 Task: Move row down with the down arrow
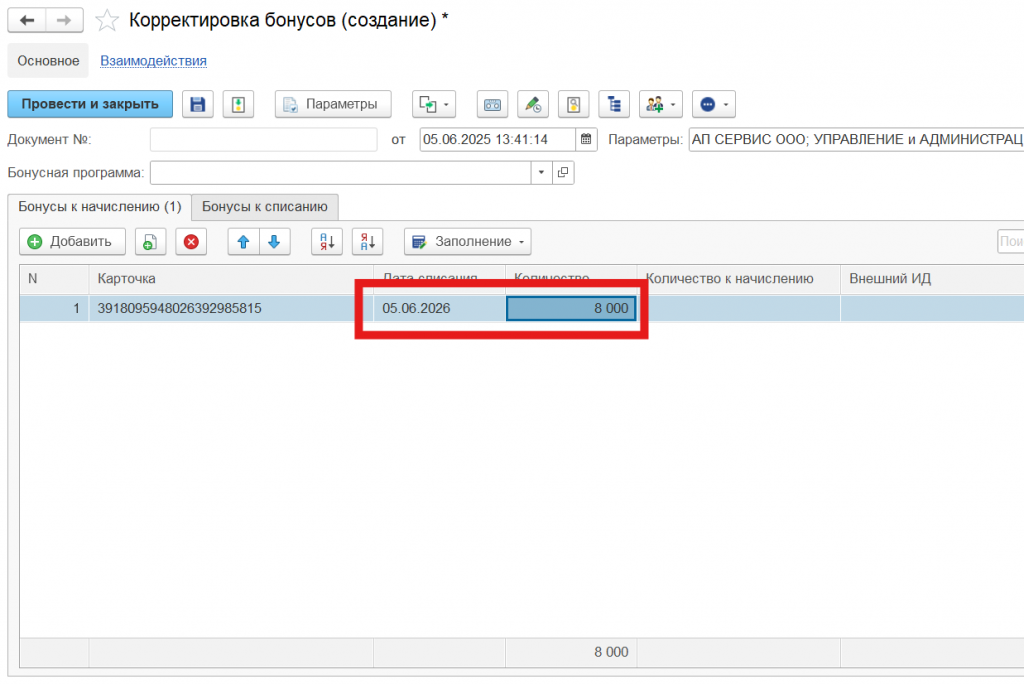pyautogui.click(x=273, y=241)
